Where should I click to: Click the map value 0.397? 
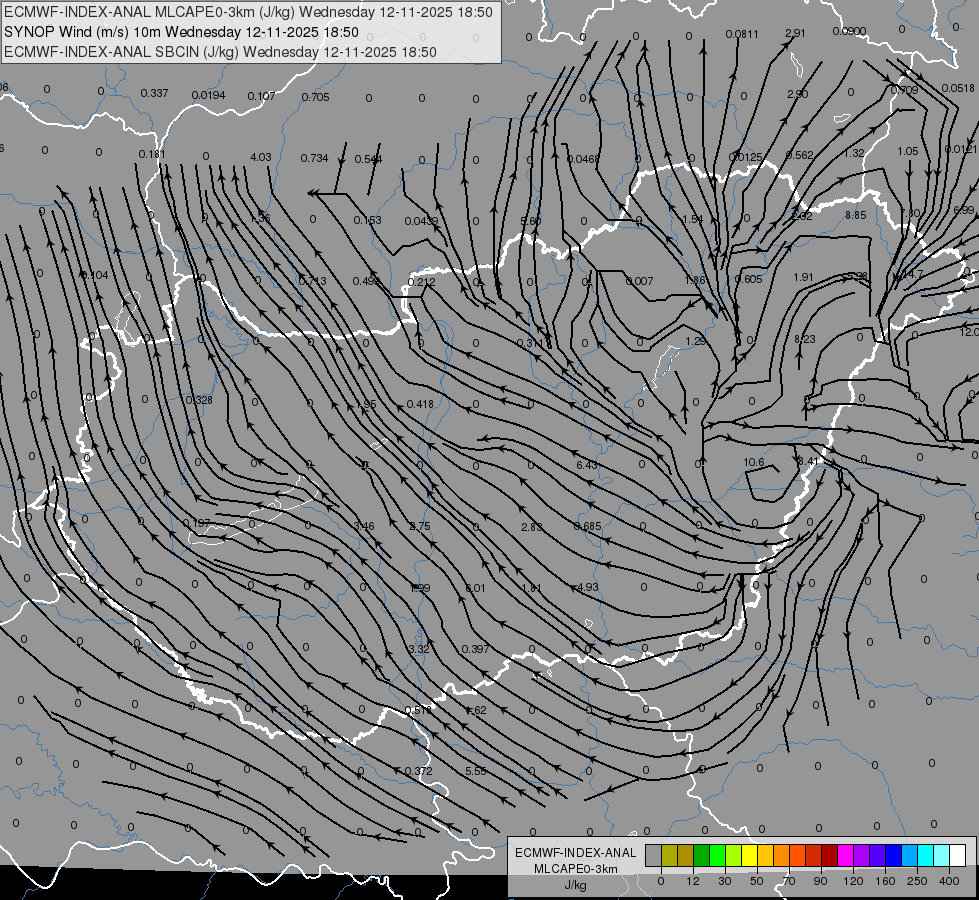coord(475,649)
